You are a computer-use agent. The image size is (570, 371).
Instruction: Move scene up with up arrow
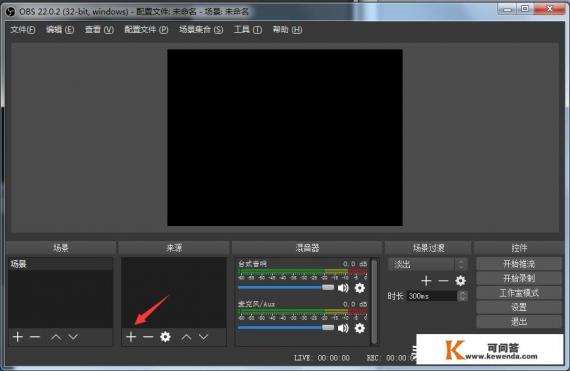tap(56, 338)
